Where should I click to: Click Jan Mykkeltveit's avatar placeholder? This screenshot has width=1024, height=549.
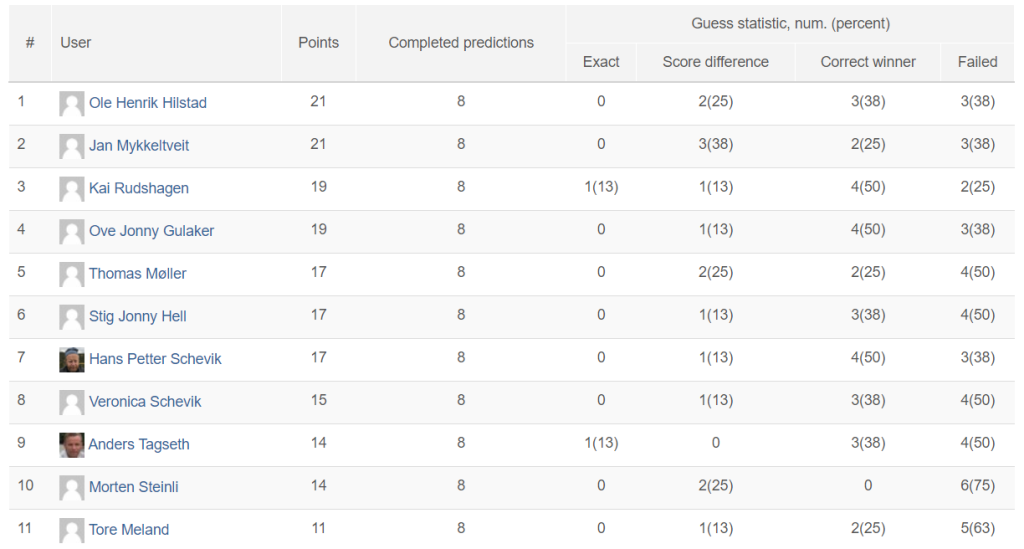tap(72, 146)
